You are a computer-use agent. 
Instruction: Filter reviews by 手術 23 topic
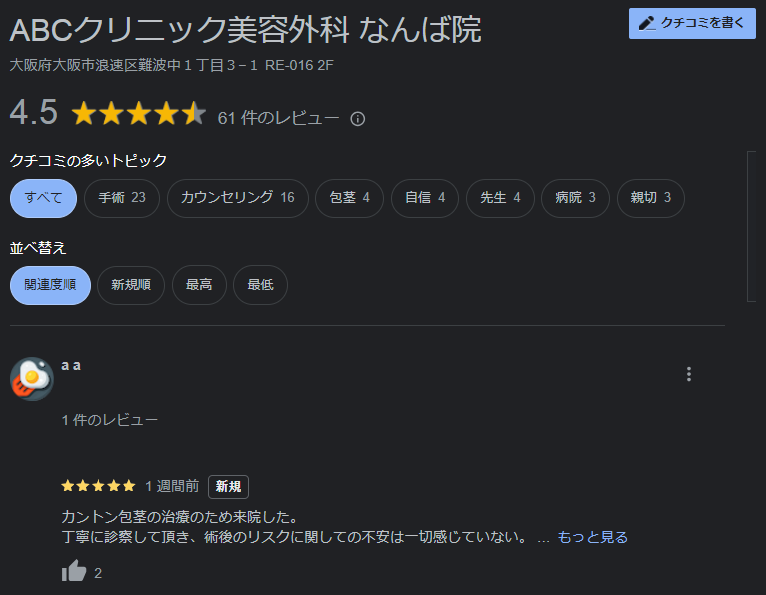(x=122, y=198)
